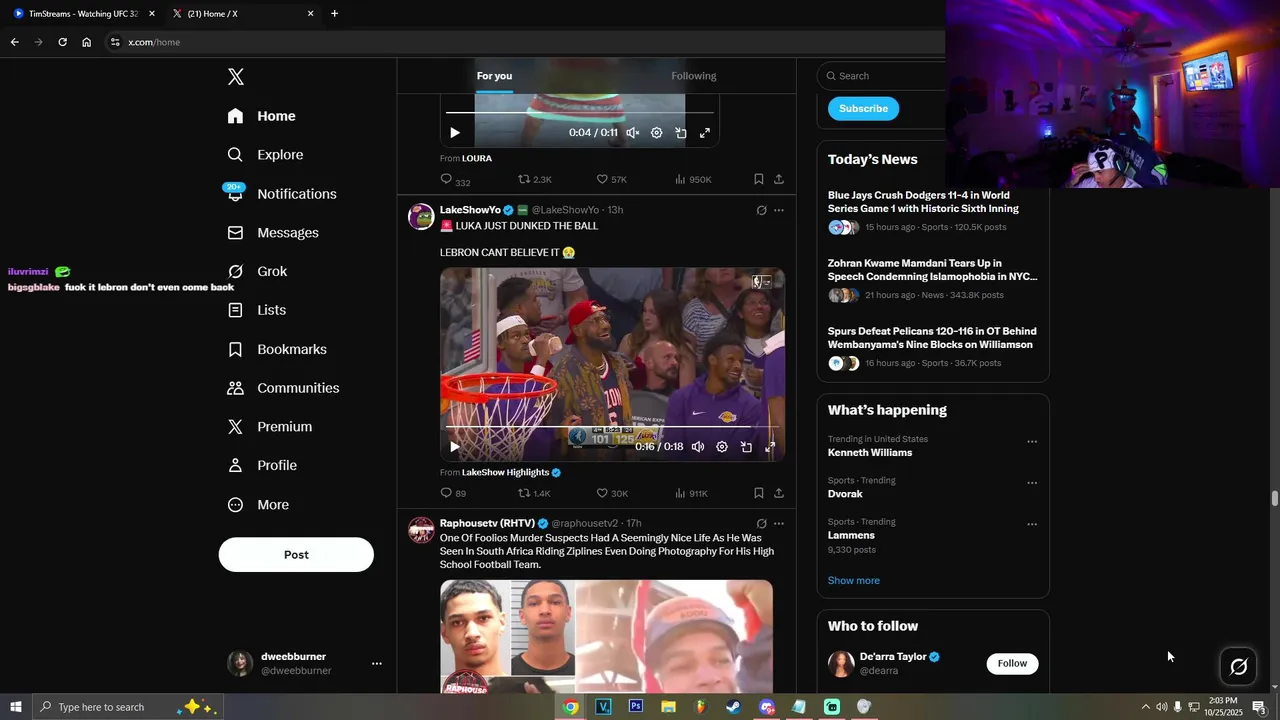This screenshot has height=720, width=1280.
Task: Make the LakeShow video fullscreen
Action: (770, 447)
